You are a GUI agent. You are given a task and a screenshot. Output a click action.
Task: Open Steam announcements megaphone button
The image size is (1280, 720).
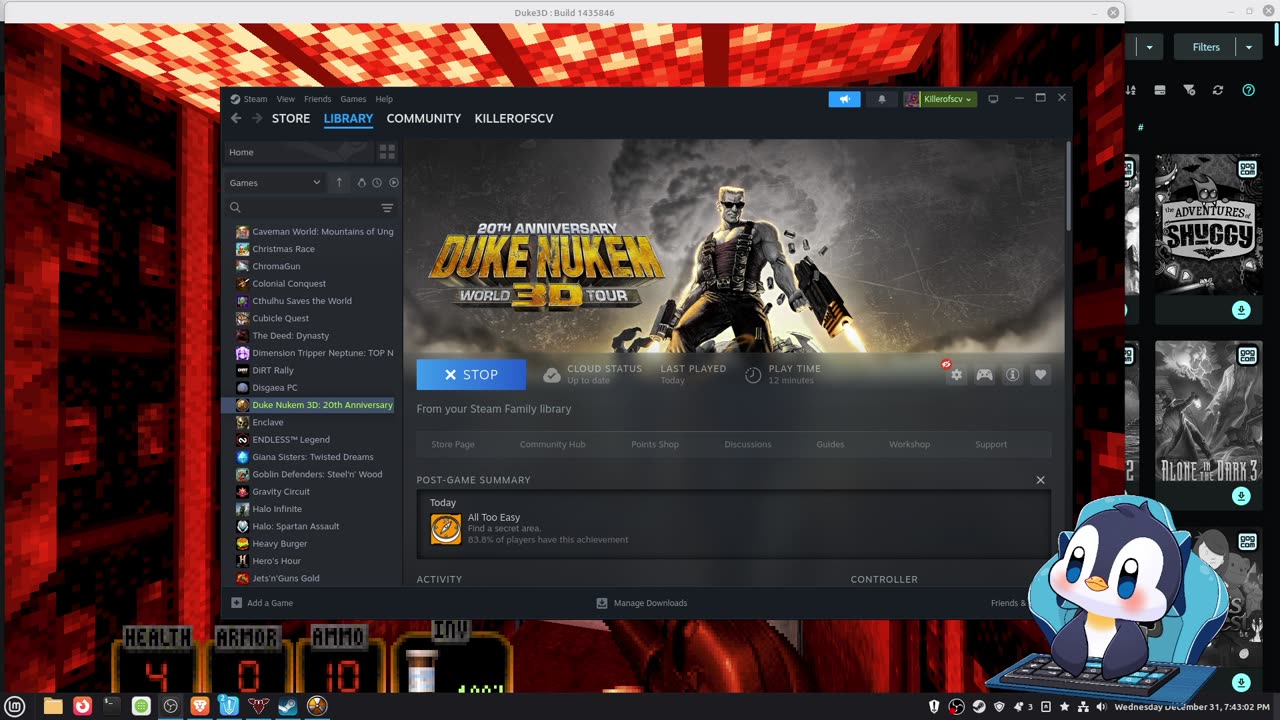(x=844, y=99)
